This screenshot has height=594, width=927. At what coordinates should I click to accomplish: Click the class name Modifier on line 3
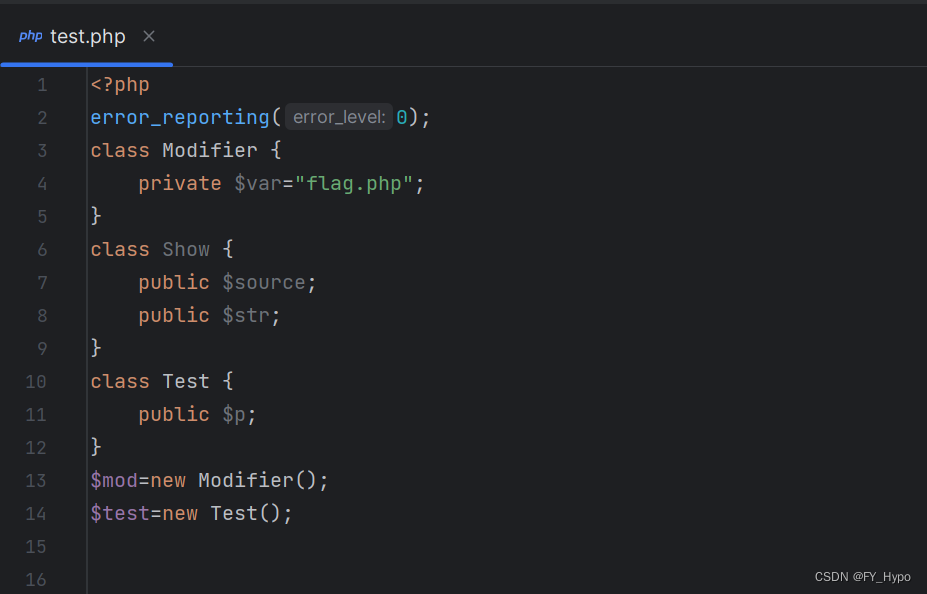(x=210, y=150)
